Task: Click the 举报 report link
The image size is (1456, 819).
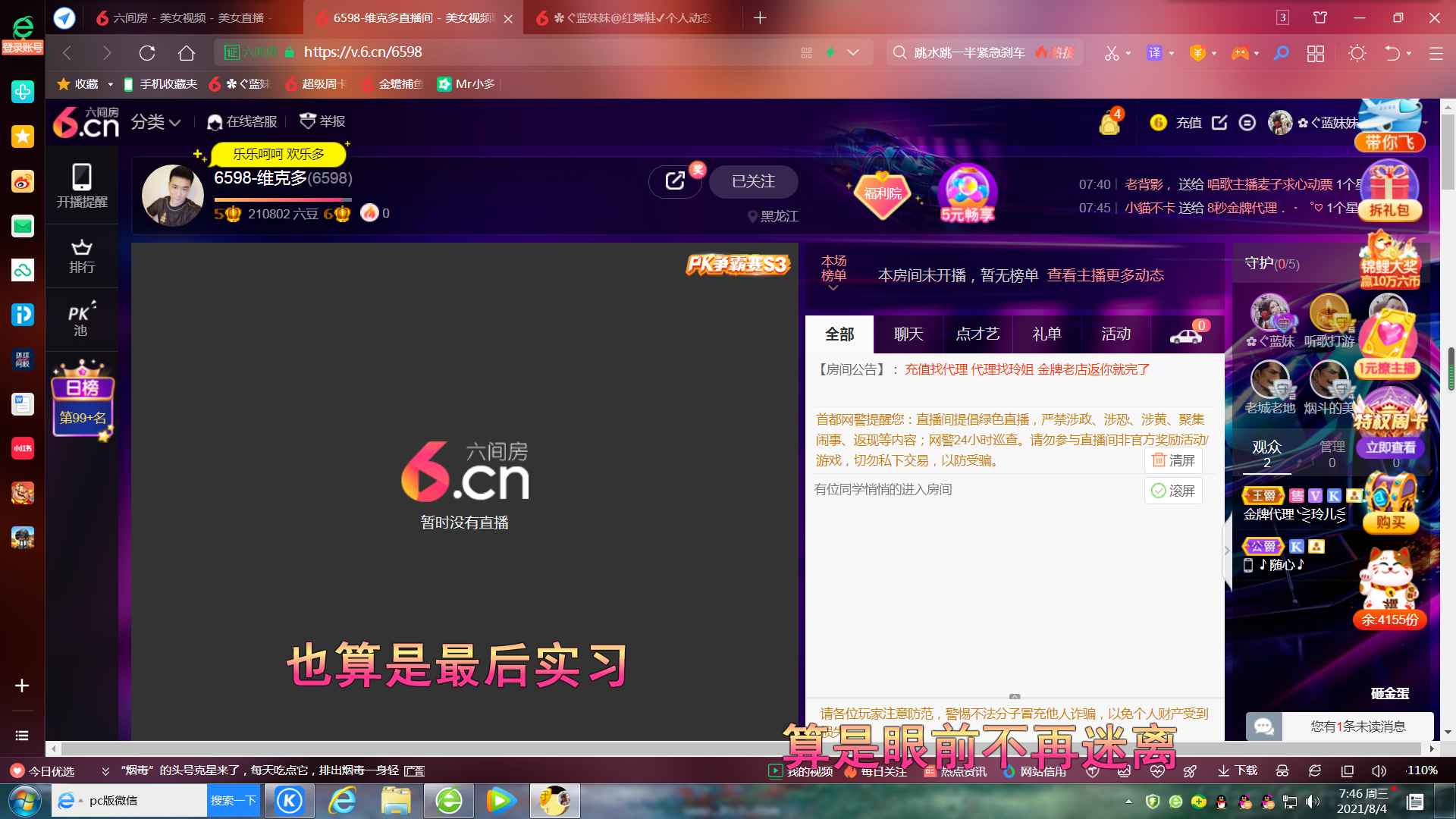Action: pyautogui.click(x=323, y=121)
